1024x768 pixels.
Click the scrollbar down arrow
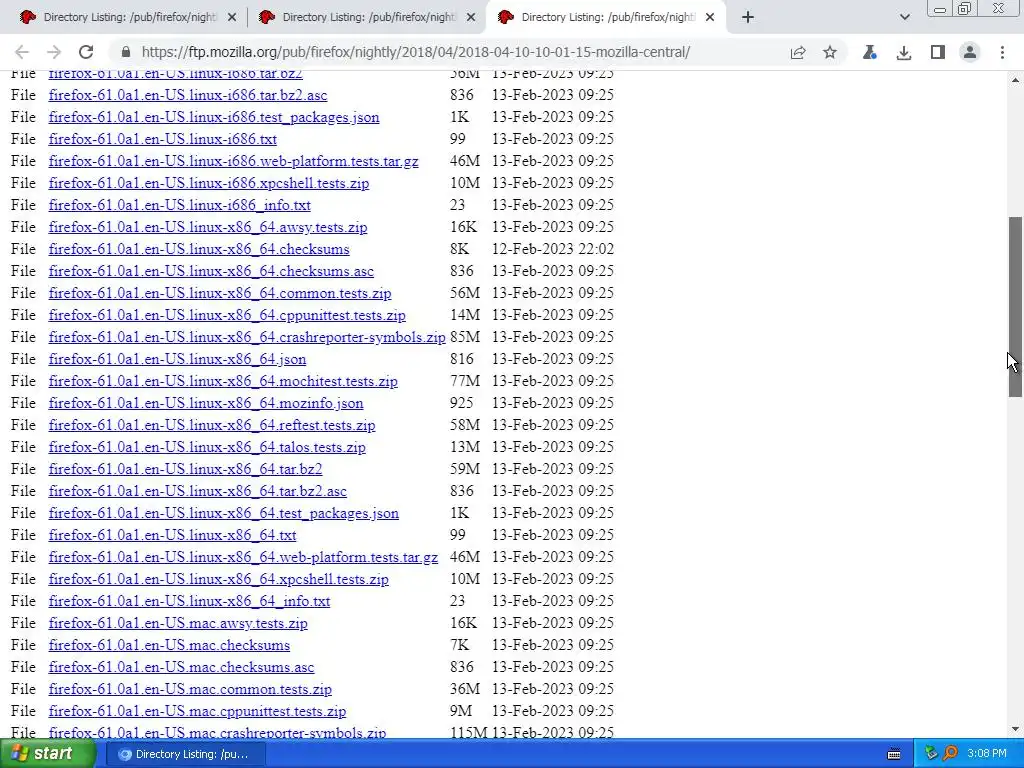tap(1015, 729)
